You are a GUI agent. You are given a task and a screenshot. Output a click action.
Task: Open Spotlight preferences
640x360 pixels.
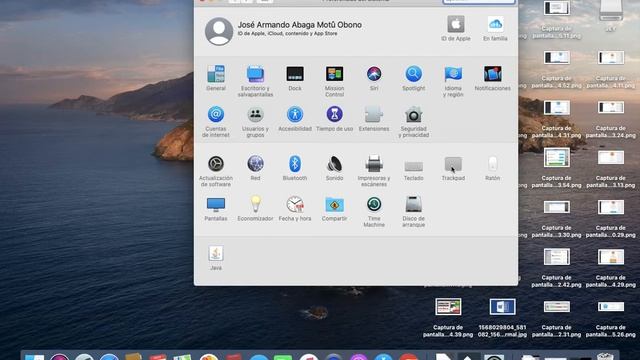[413, 74]
